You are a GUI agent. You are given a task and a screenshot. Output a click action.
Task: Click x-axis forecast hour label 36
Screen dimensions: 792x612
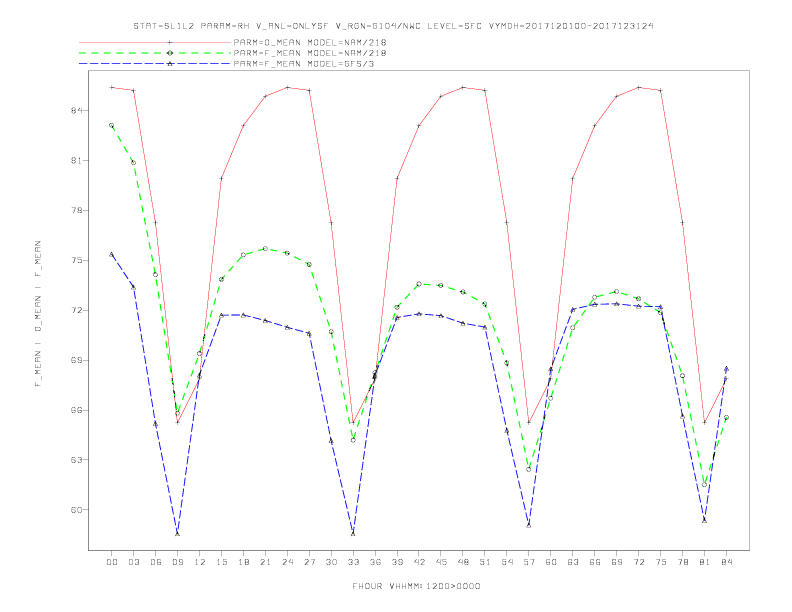click(375, 562)
